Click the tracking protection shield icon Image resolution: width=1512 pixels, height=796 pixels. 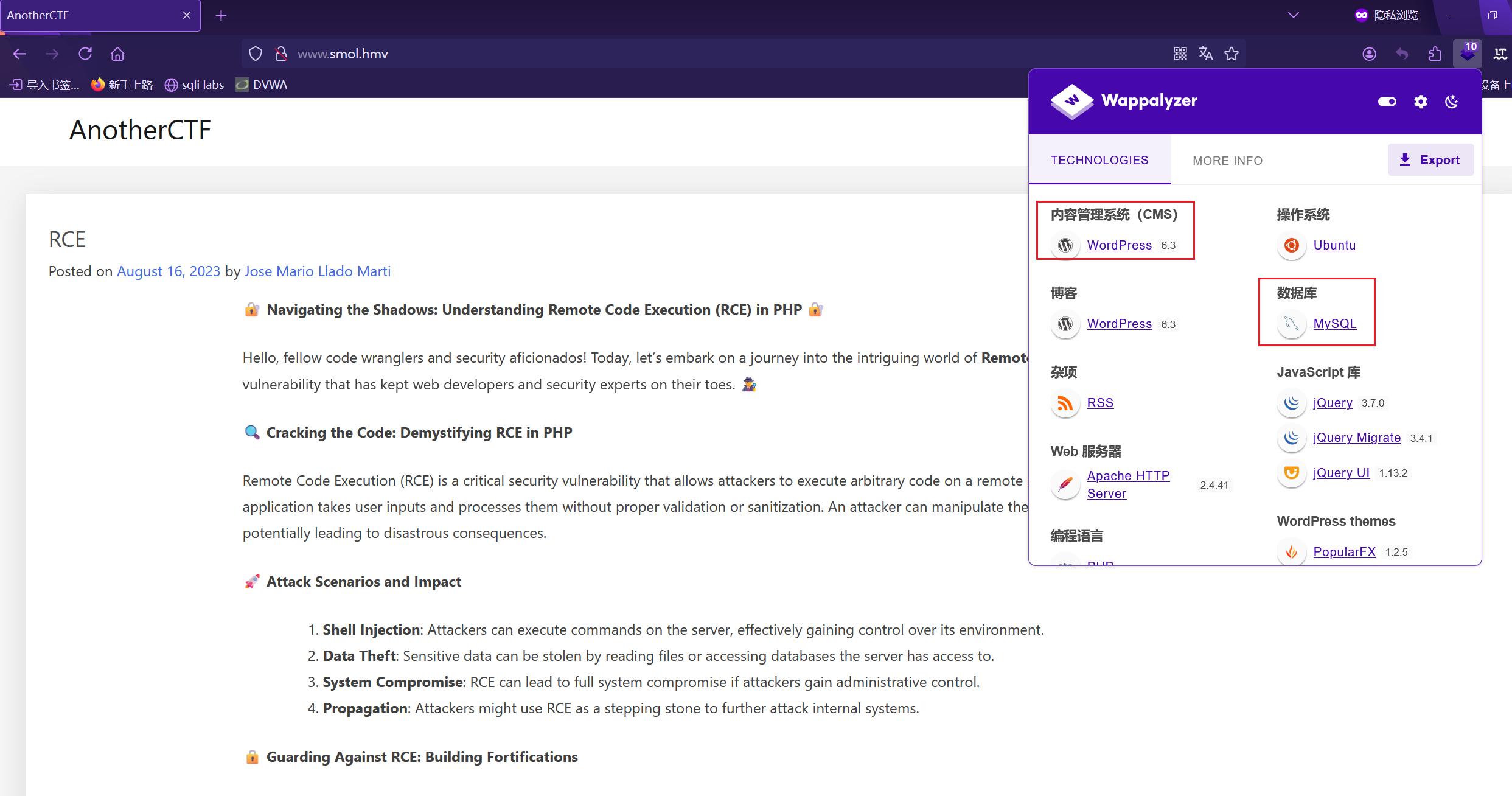(x=256, y=54)
